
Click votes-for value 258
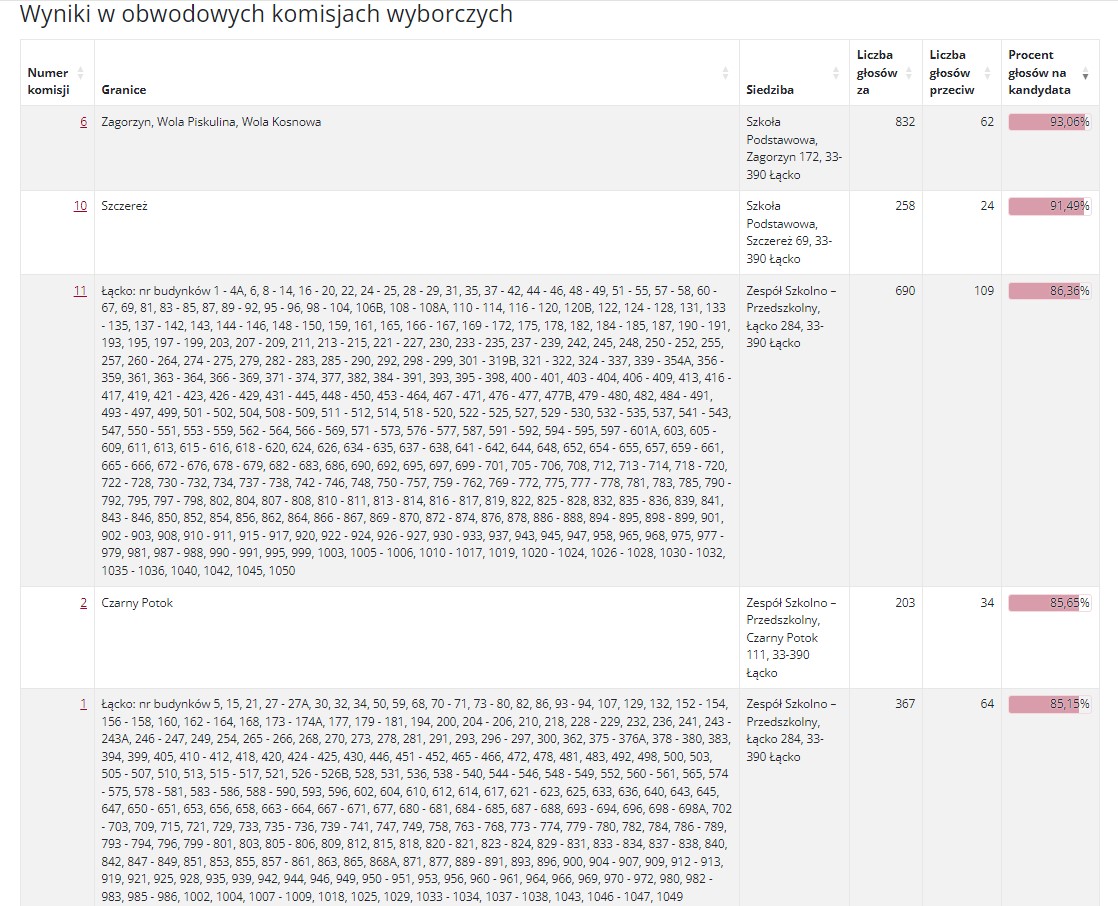905,206
